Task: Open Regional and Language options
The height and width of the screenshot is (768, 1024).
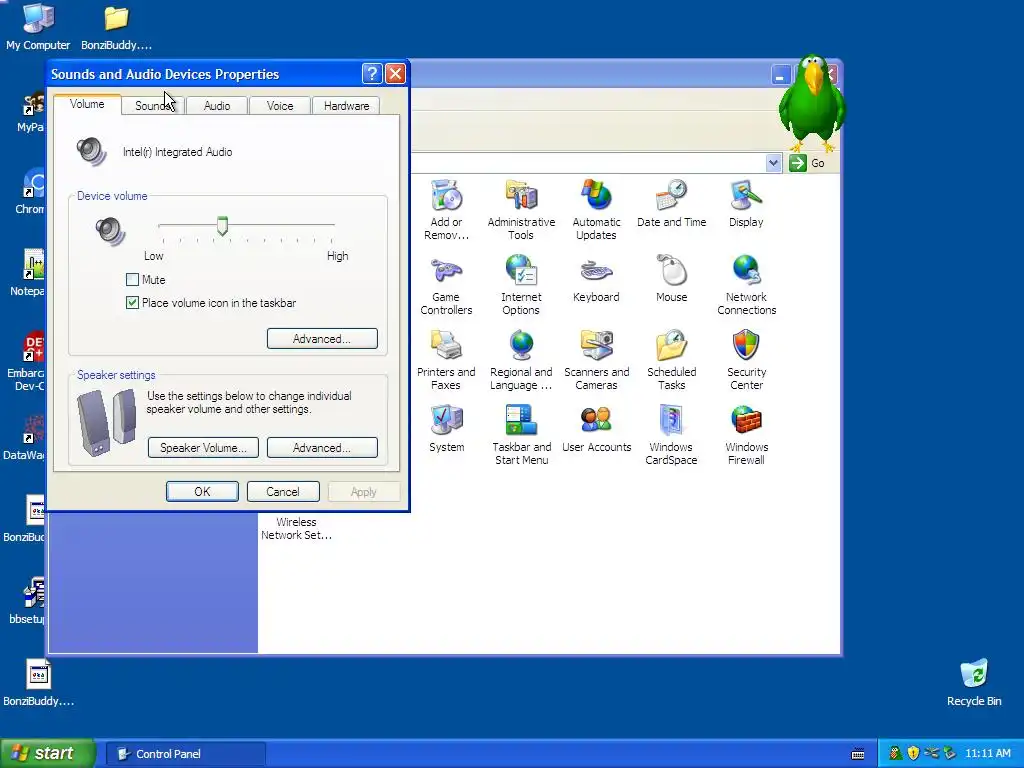Action: tap(521, 360)
